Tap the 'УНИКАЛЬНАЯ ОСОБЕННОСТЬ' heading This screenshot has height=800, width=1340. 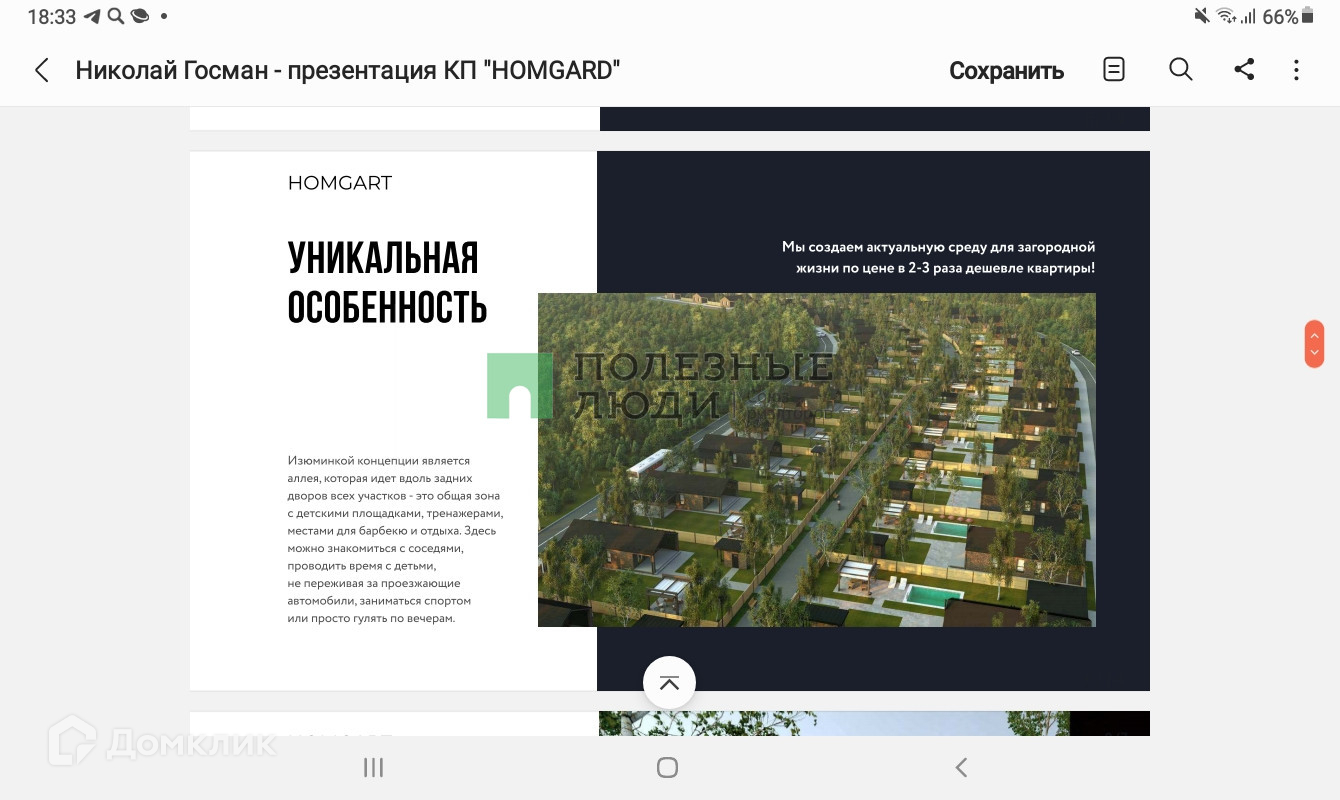(x=387, y=283)
